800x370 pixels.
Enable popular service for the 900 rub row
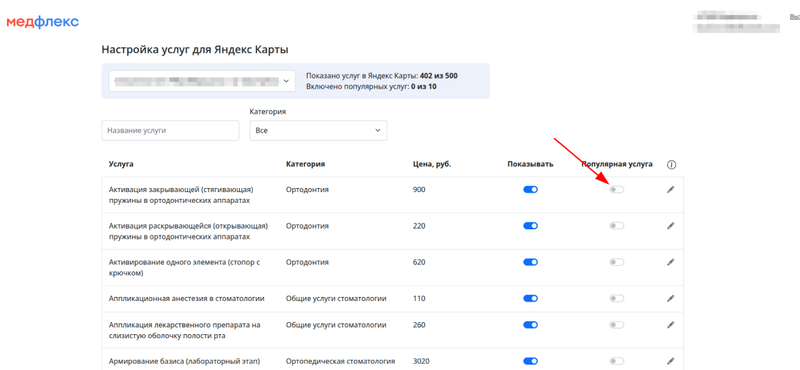[616, 189]
